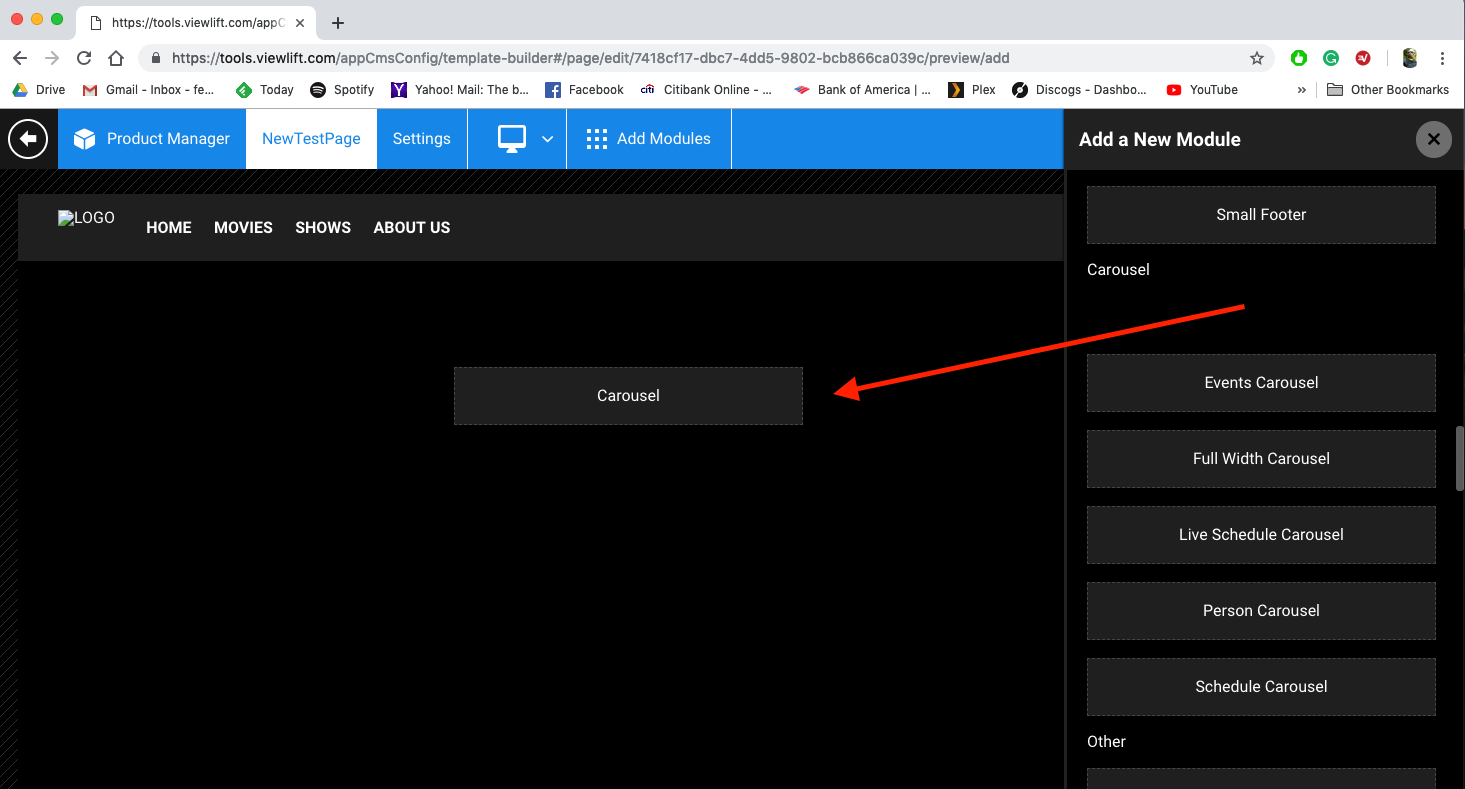Viewport: 1465px width, 789px height.
Task: Select the desktop monitor preview icon
Action: (512, 139)
